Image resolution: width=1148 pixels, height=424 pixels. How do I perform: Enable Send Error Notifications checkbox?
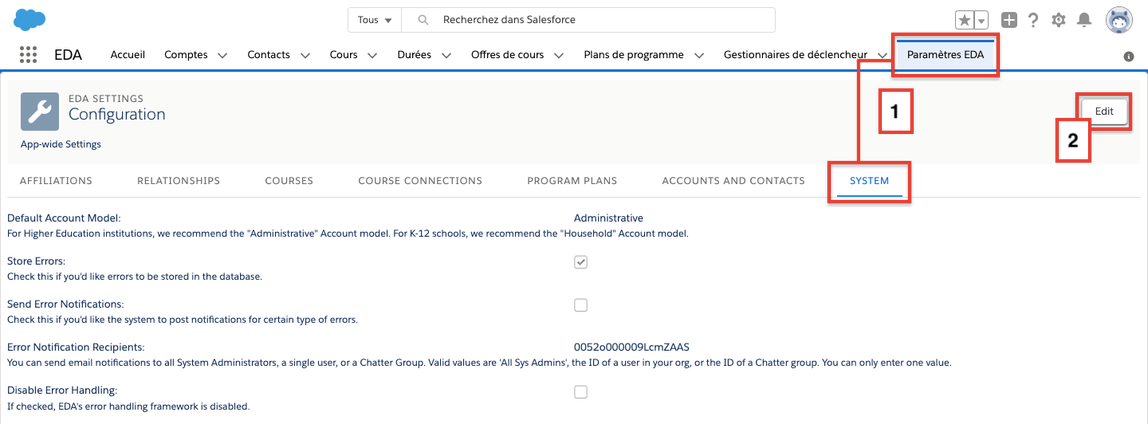[581, 305]
